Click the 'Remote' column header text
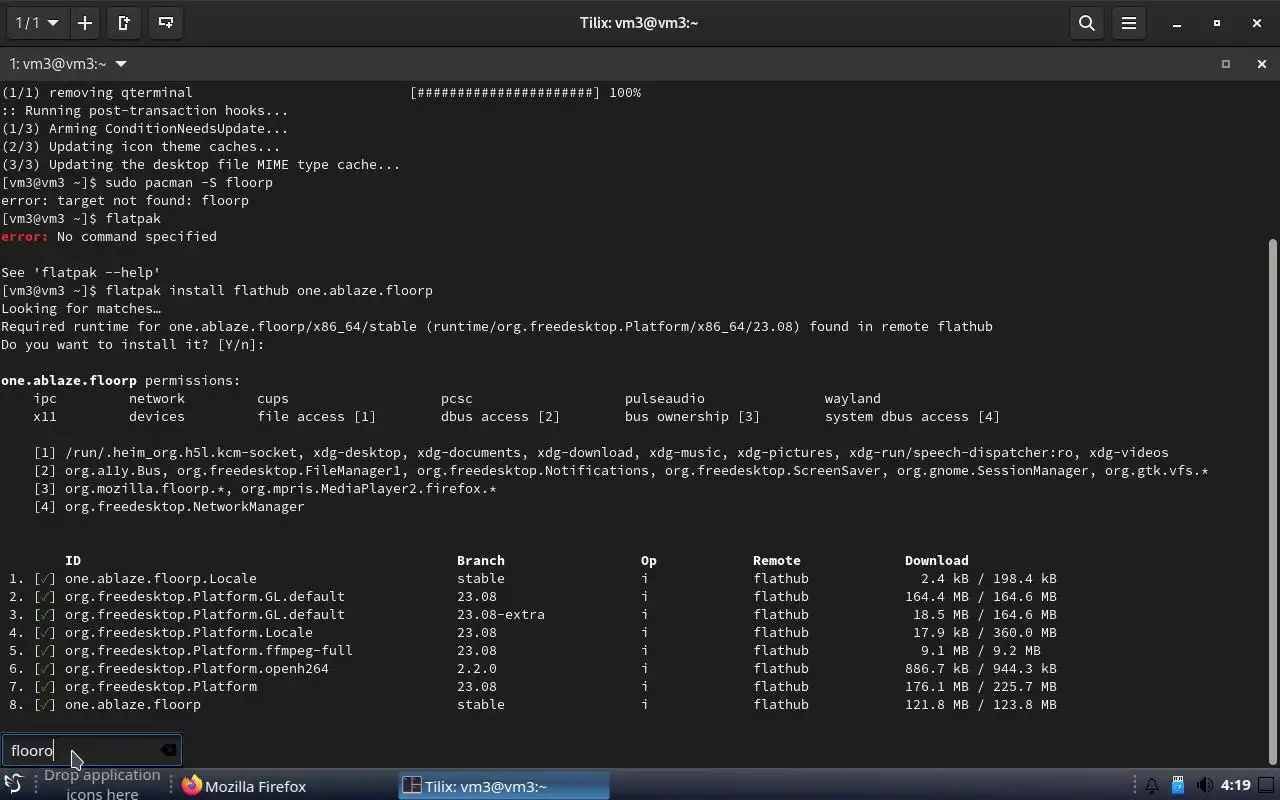Screen dimensions: 1280x800 [x=777, y=561]
